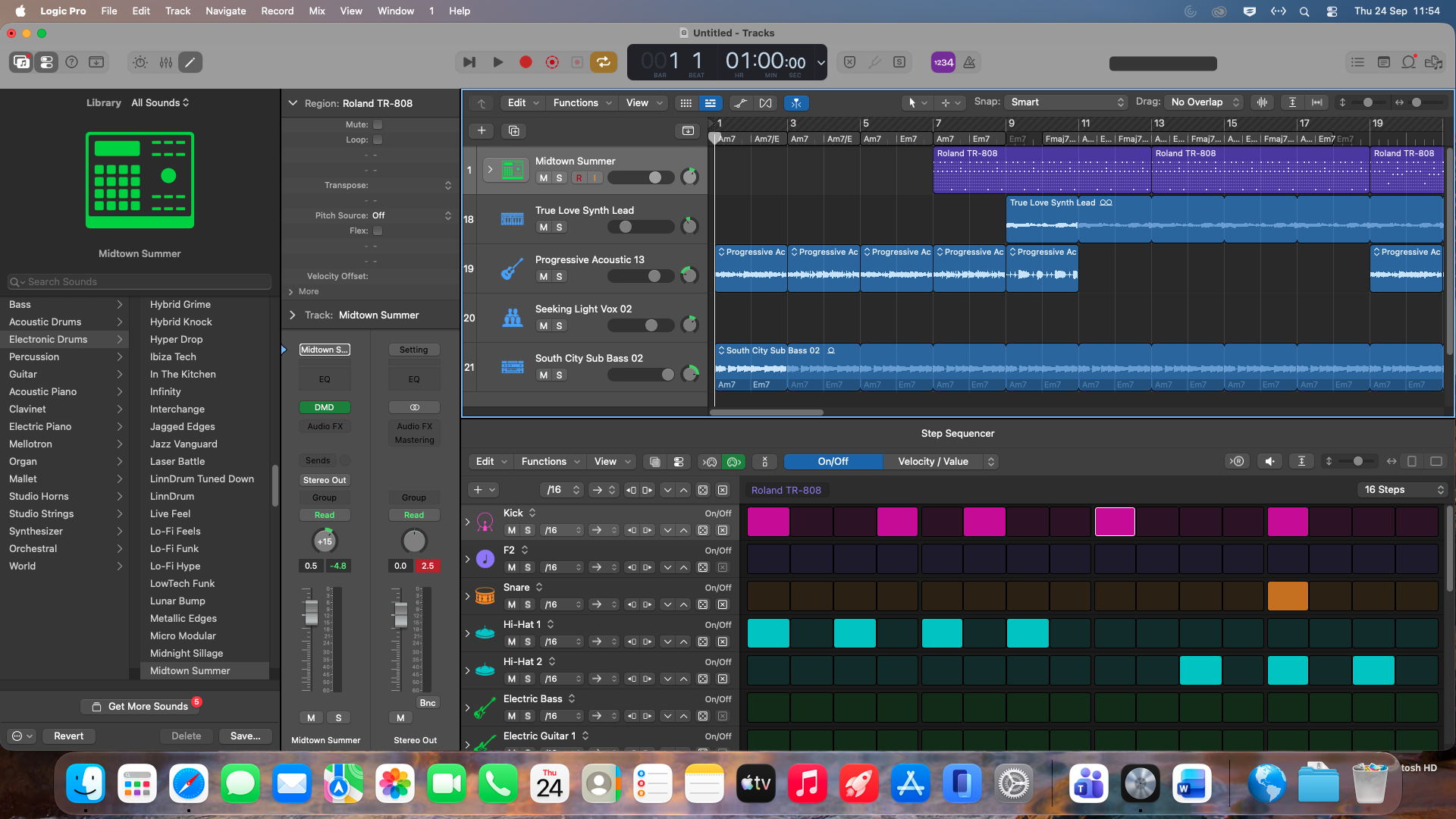Start playback with Play button
The width and height of the screenshot is (1456, 819).
[498, 62]
